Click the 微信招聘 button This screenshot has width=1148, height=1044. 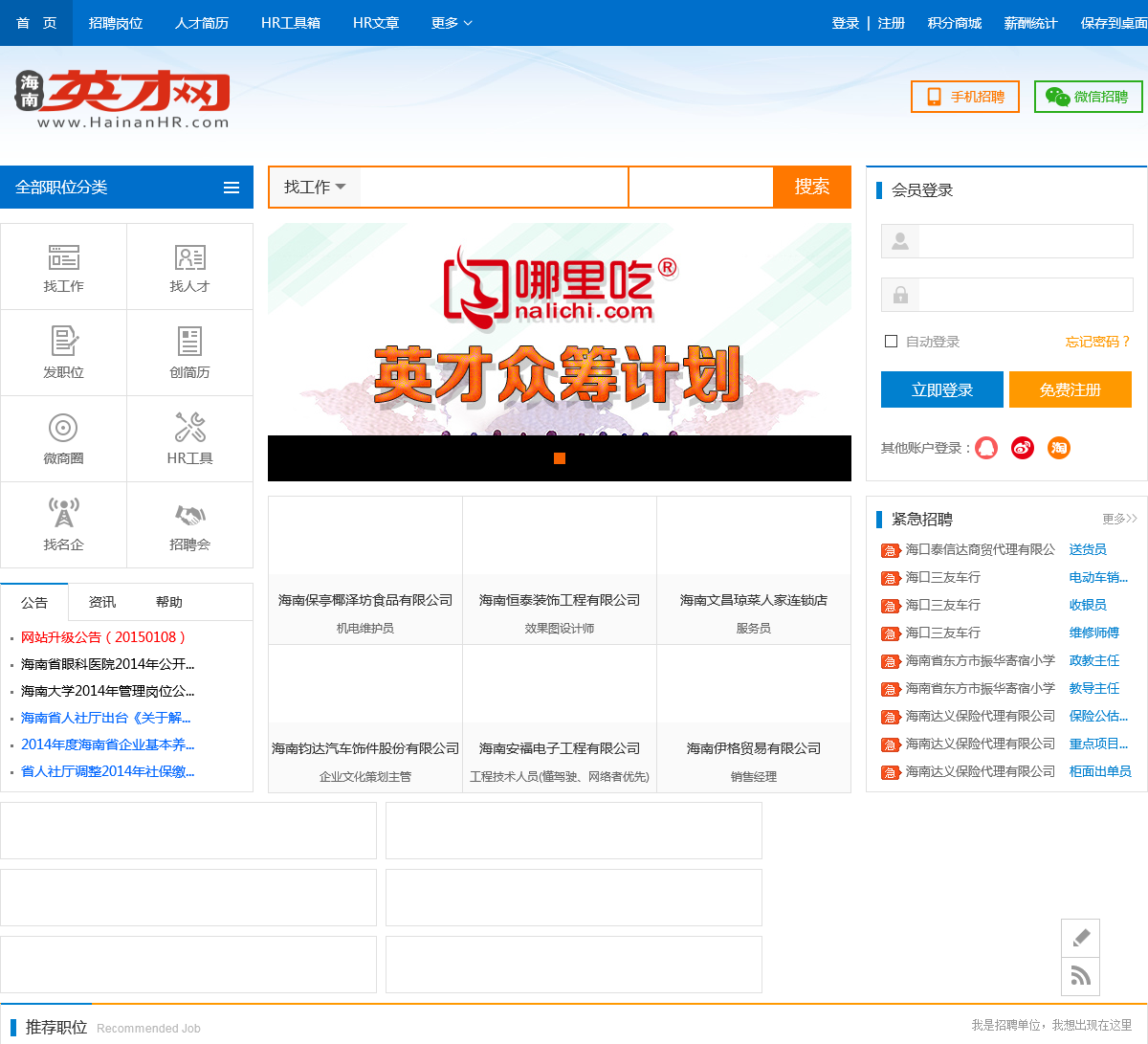point(1089,97)
